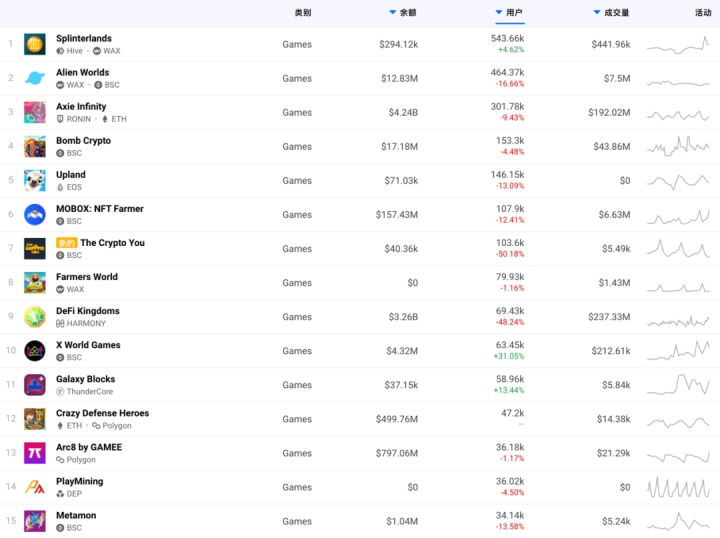This screenshot has height=538, width=720.
Task: Click the X World Games logo icon
Action: pyautogui.click(x=35, y=351)
